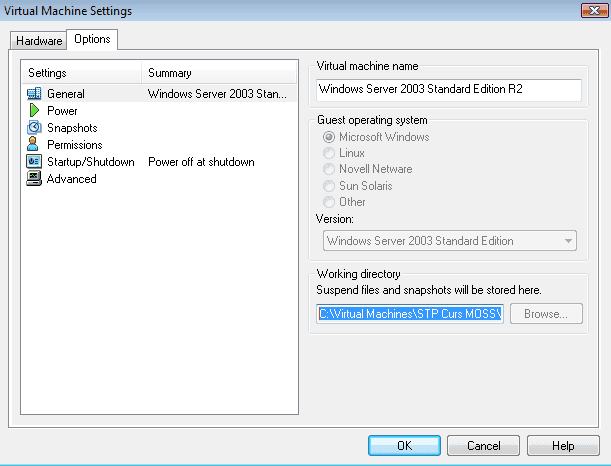Select the Advanced setting label
The height and width of the screenshot is (466, 611).
[72, 179]
